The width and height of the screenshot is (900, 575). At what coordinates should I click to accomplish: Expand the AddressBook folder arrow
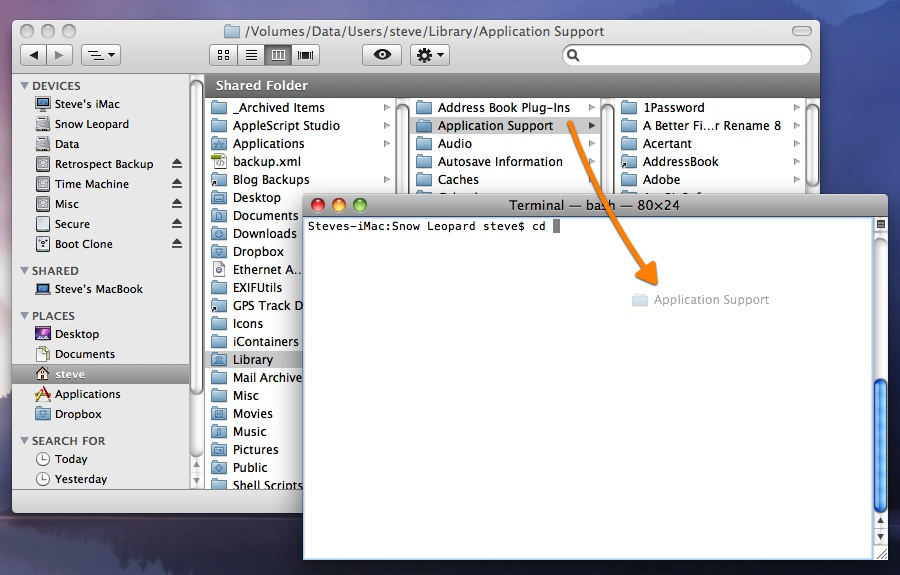797,162
